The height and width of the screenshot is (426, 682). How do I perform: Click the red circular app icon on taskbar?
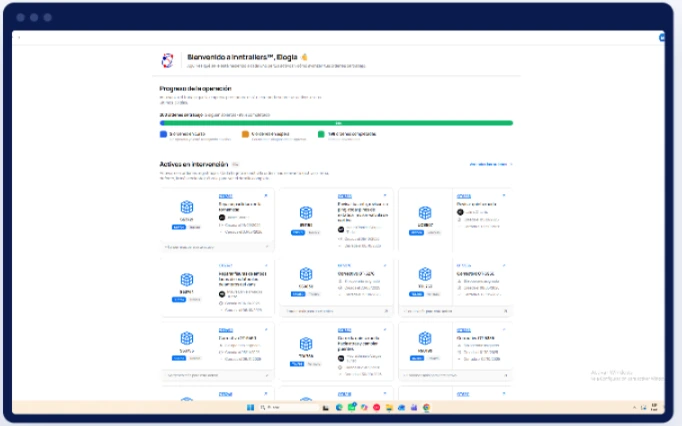click(x=377, y=407)
